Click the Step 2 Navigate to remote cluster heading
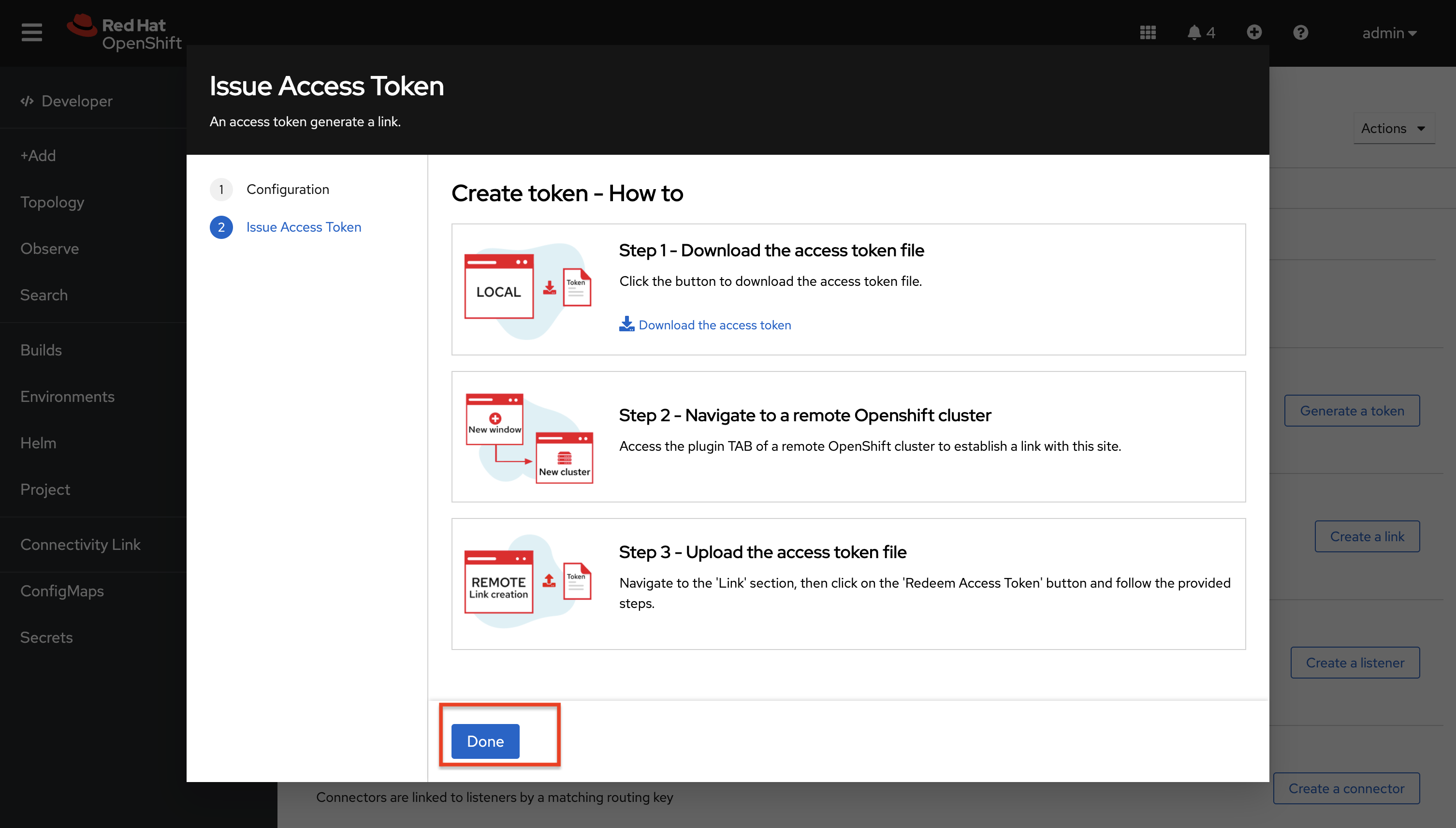 click(x=805, y=415)
